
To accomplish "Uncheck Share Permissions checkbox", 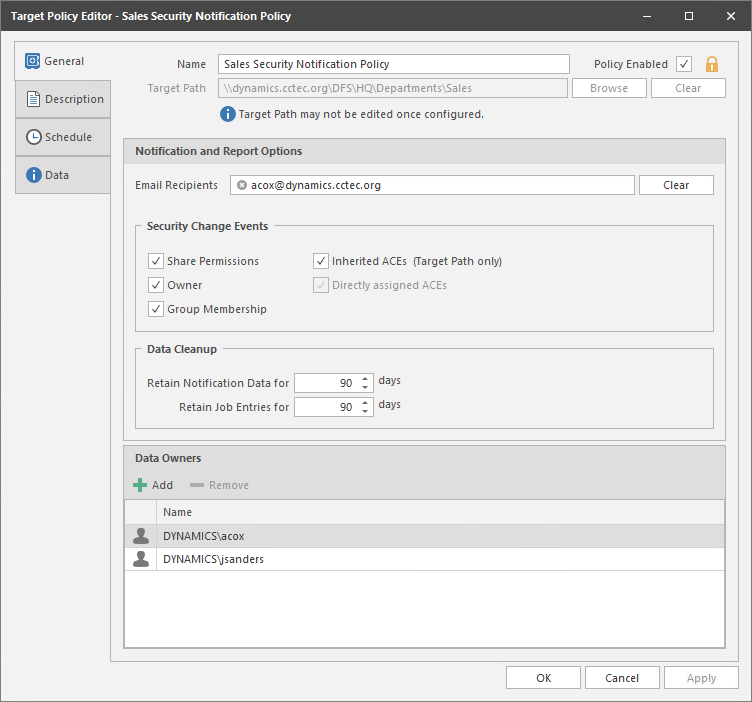I will click(156, 261).
